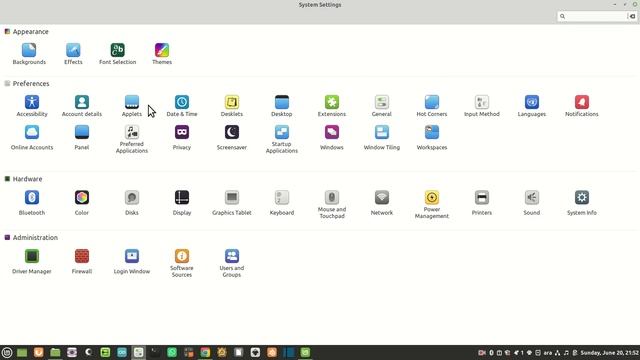Open Accessibility preferences

[32, 106]
